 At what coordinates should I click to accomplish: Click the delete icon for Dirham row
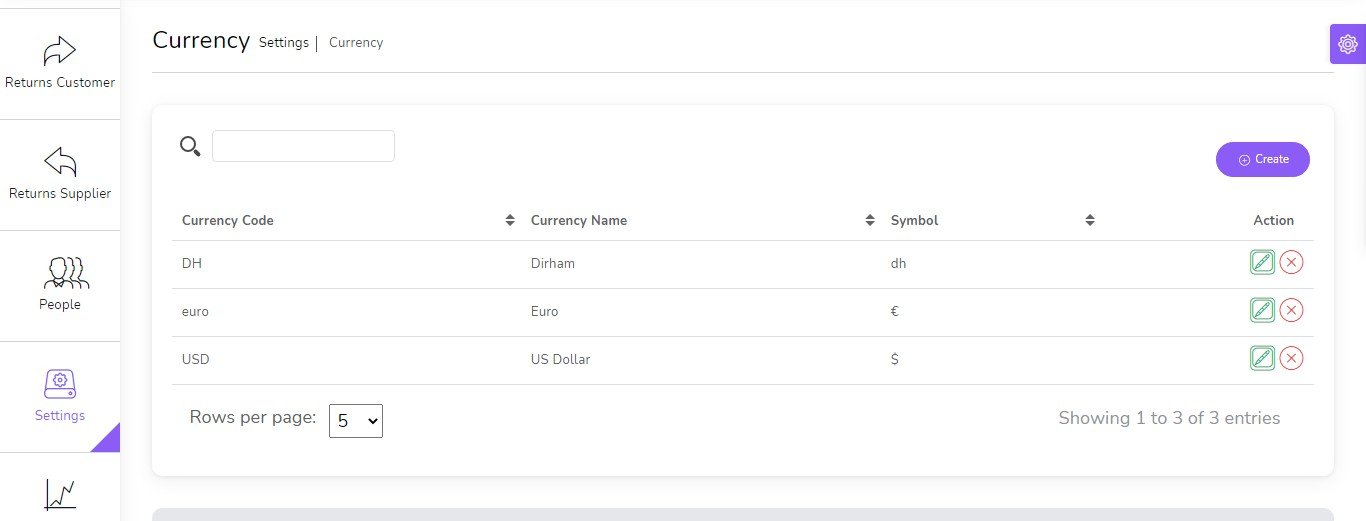click(x=1291, y=263)
